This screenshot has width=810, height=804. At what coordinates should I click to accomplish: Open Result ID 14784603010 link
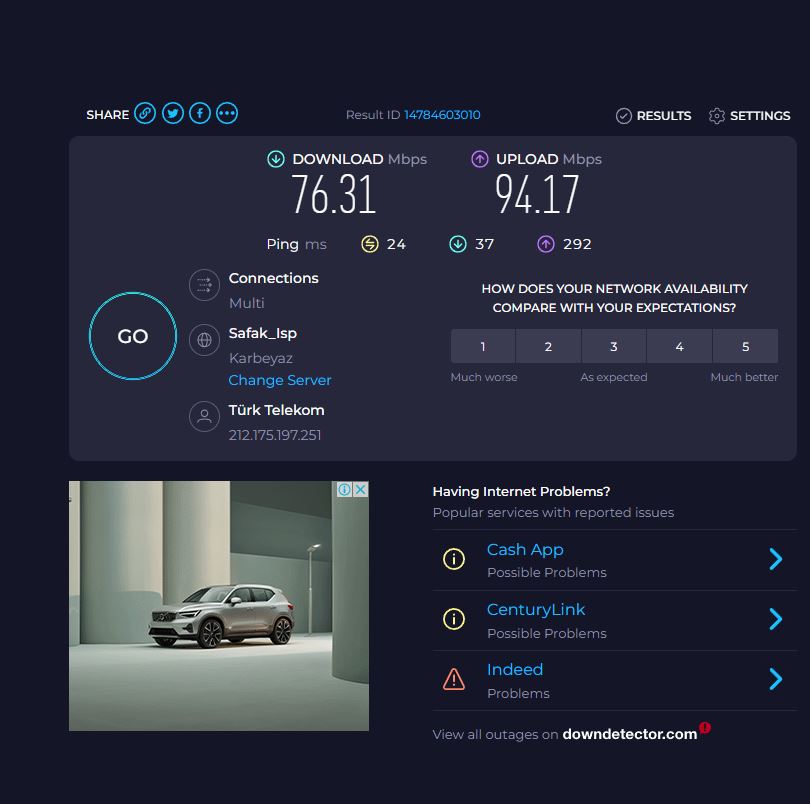click(x=442, y=115)
